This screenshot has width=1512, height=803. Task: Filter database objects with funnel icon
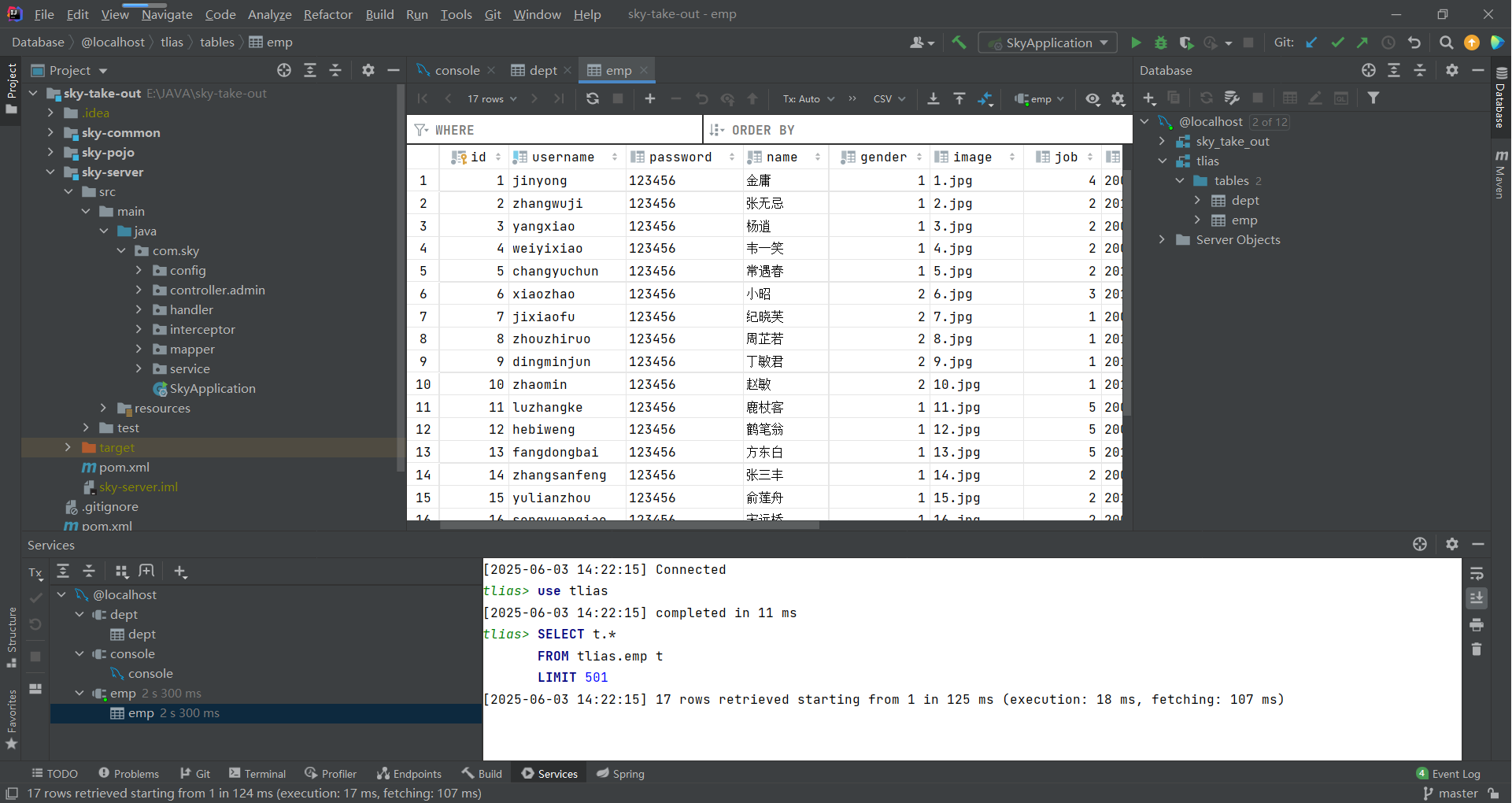(1373, 98)
